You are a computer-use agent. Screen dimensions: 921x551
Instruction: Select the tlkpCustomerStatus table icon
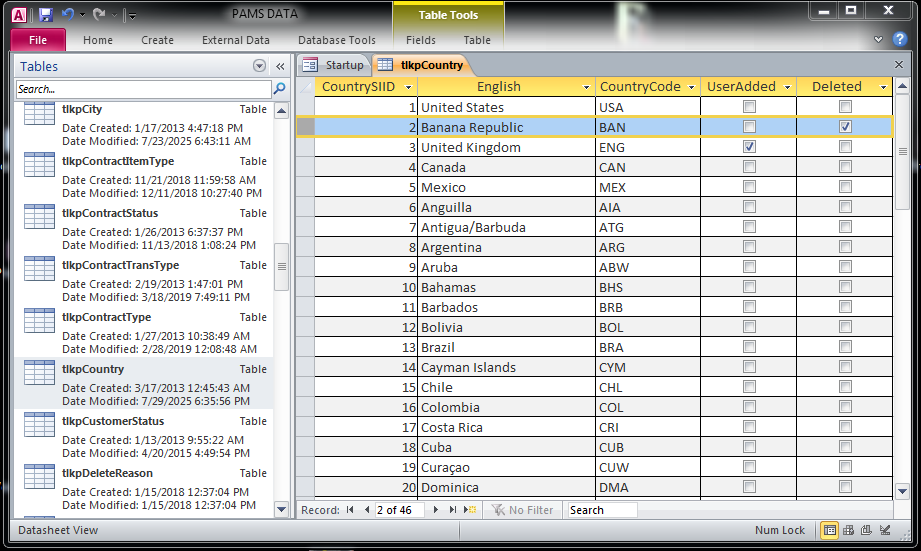[39, 425]
